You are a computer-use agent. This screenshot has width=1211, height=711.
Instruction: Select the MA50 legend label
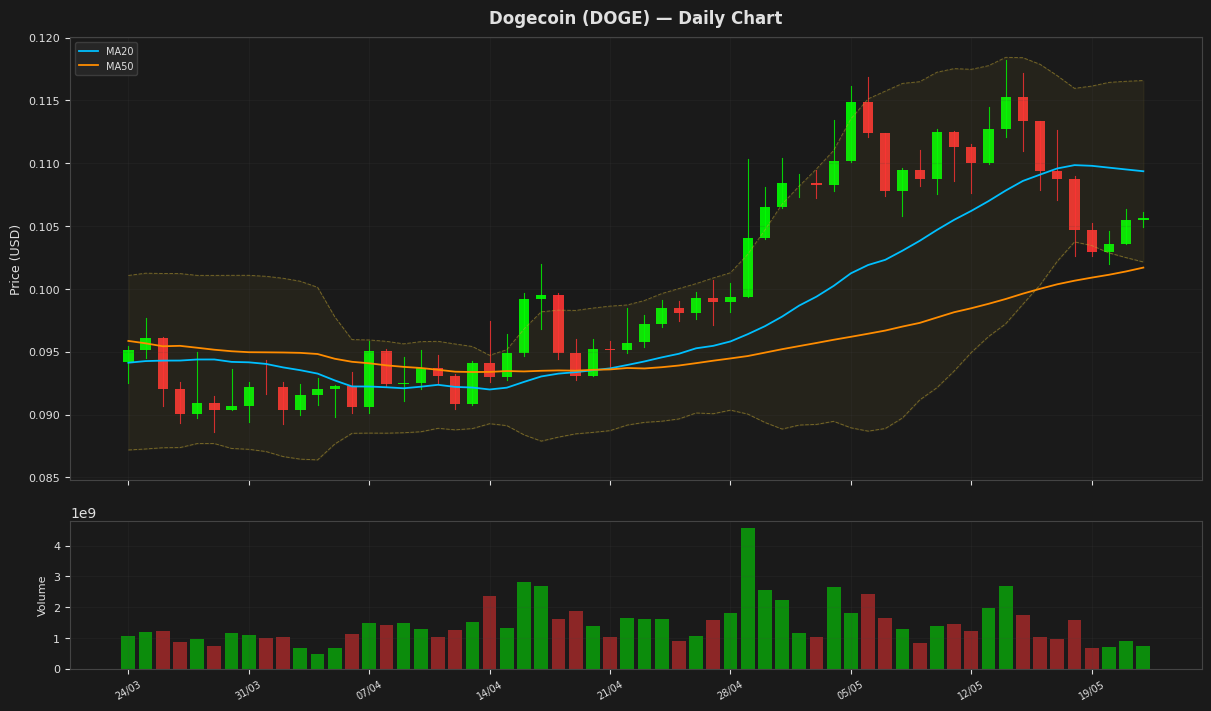[119, 65]
